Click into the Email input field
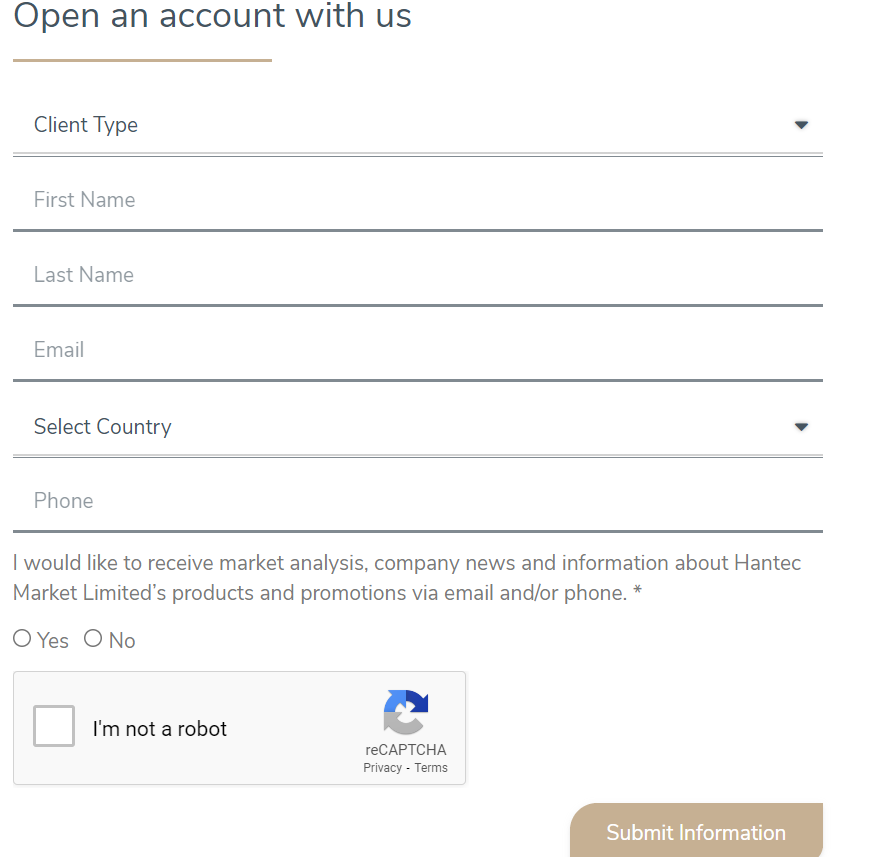Image resolution: width=877 pixels, height=857 pixels. click(418, 350)
